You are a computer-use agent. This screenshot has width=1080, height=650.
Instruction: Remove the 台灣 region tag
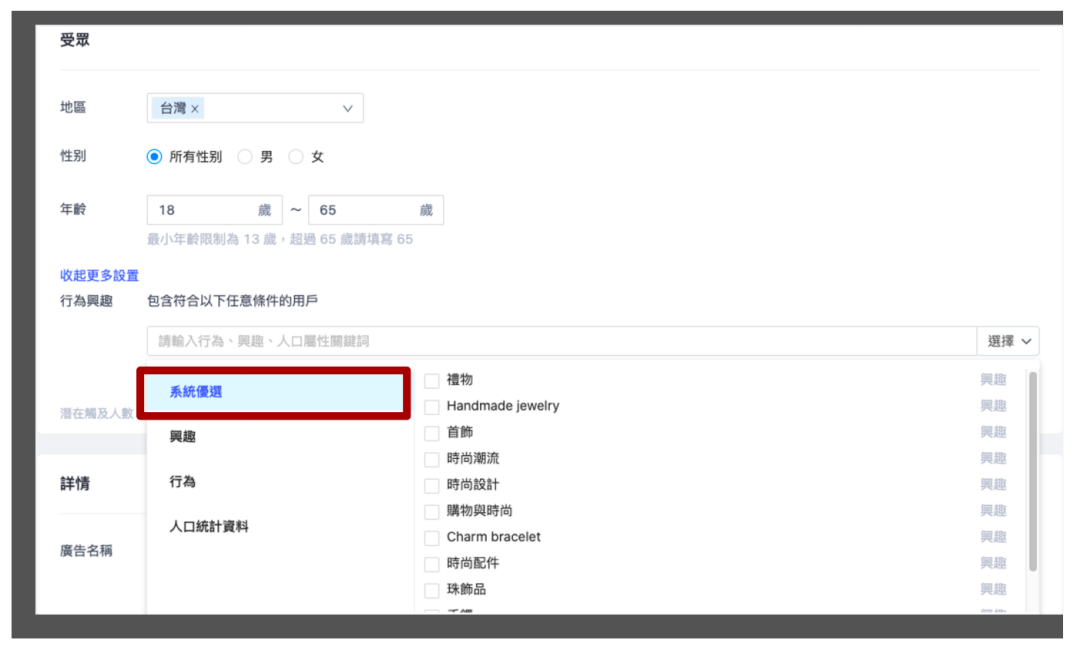tap(196, 108)
